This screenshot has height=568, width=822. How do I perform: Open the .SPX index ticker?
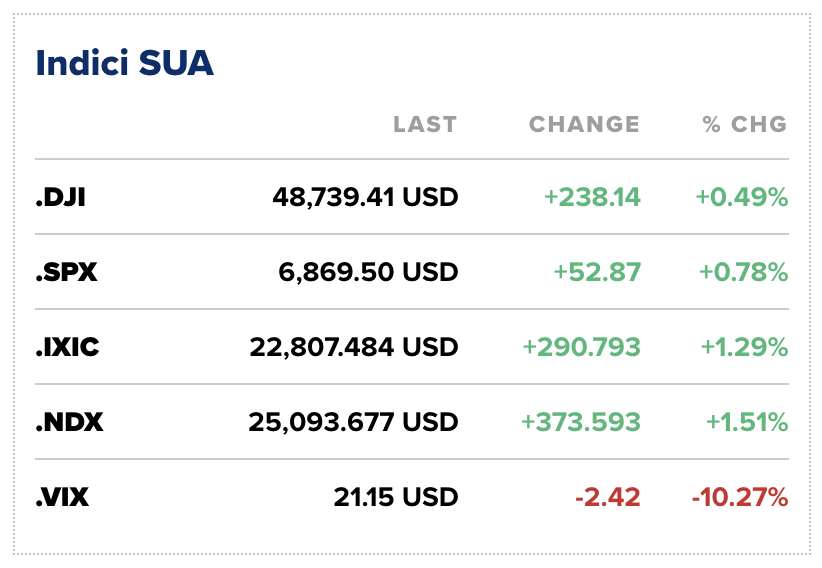66,272
